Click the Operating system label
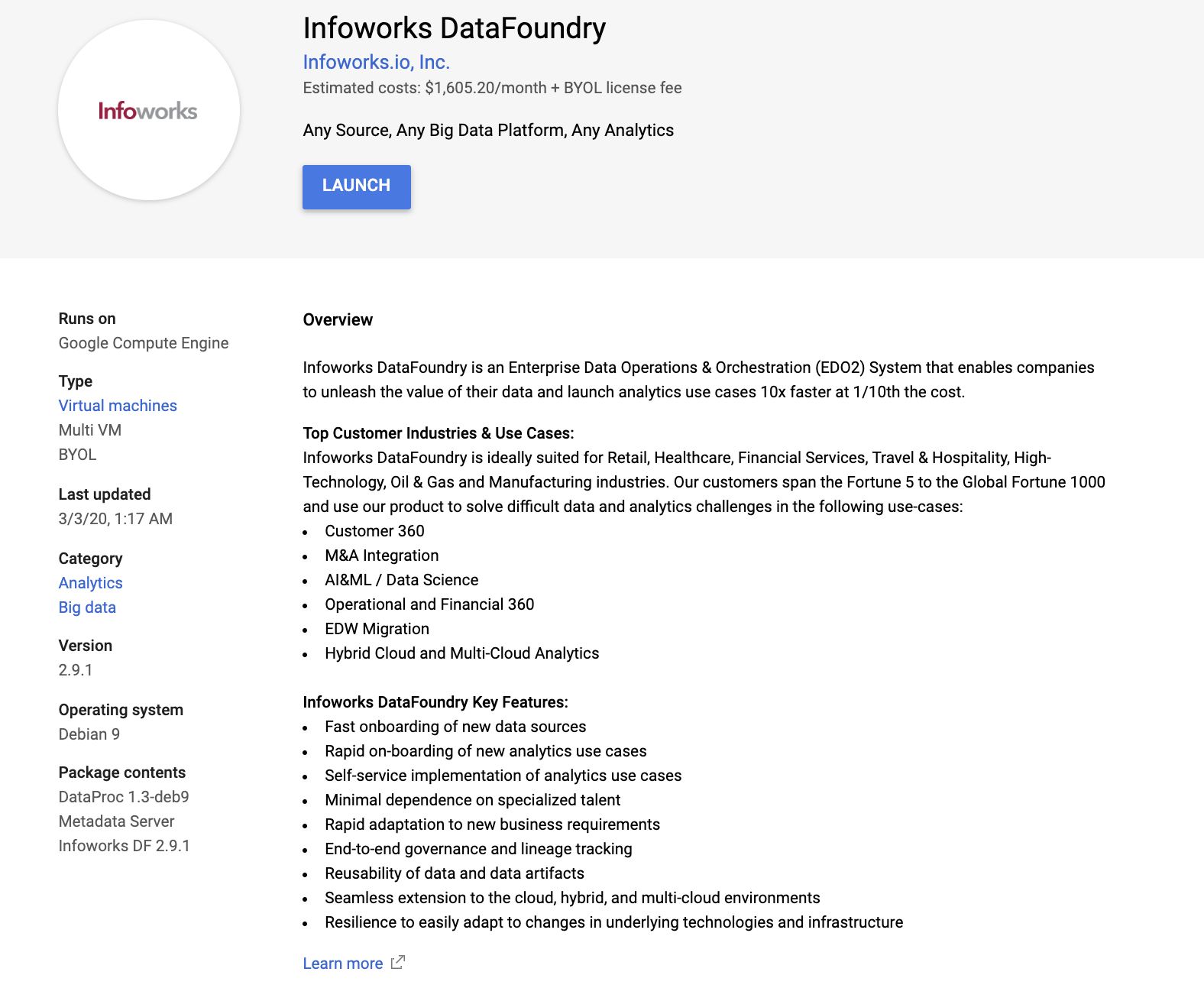Image resolution: width=1204 pixels, height=1001 pixels. 121,710
